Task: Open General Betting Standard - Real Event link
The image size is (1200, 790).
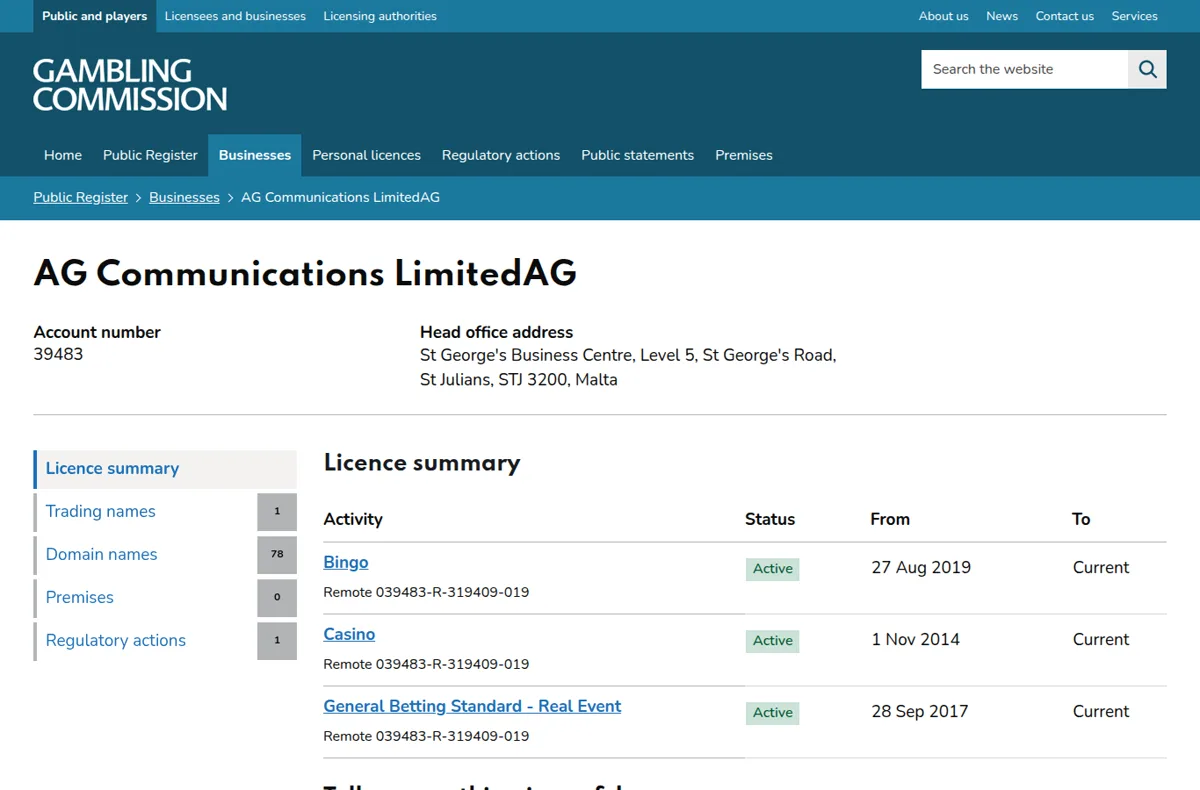Action: pyautogui.click(x=472, y=706)
